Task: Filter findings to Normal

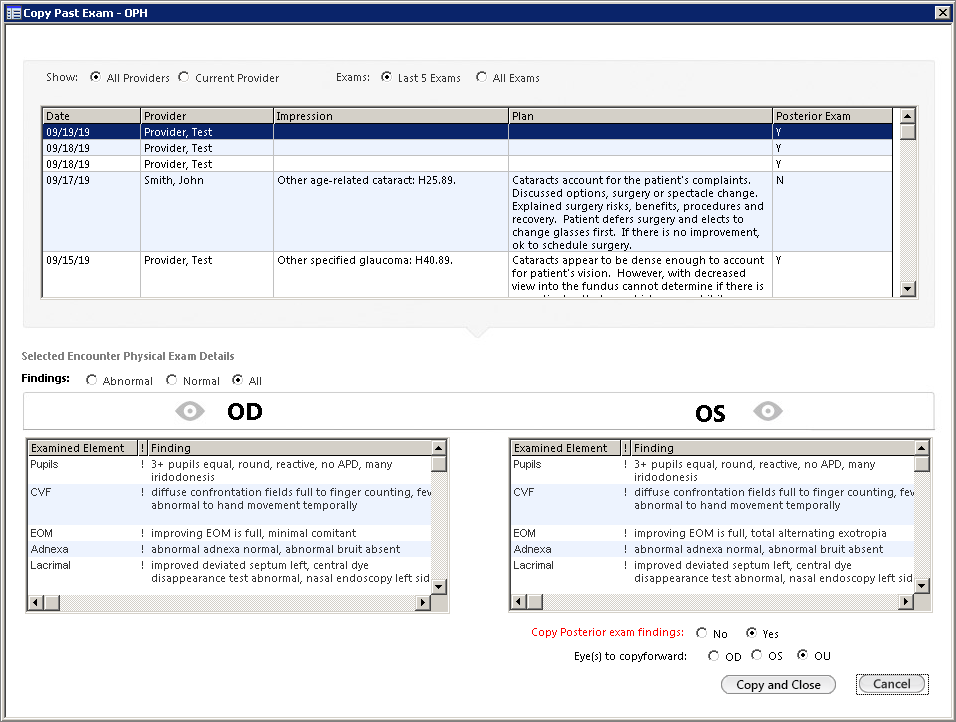Action: (172, 380)
